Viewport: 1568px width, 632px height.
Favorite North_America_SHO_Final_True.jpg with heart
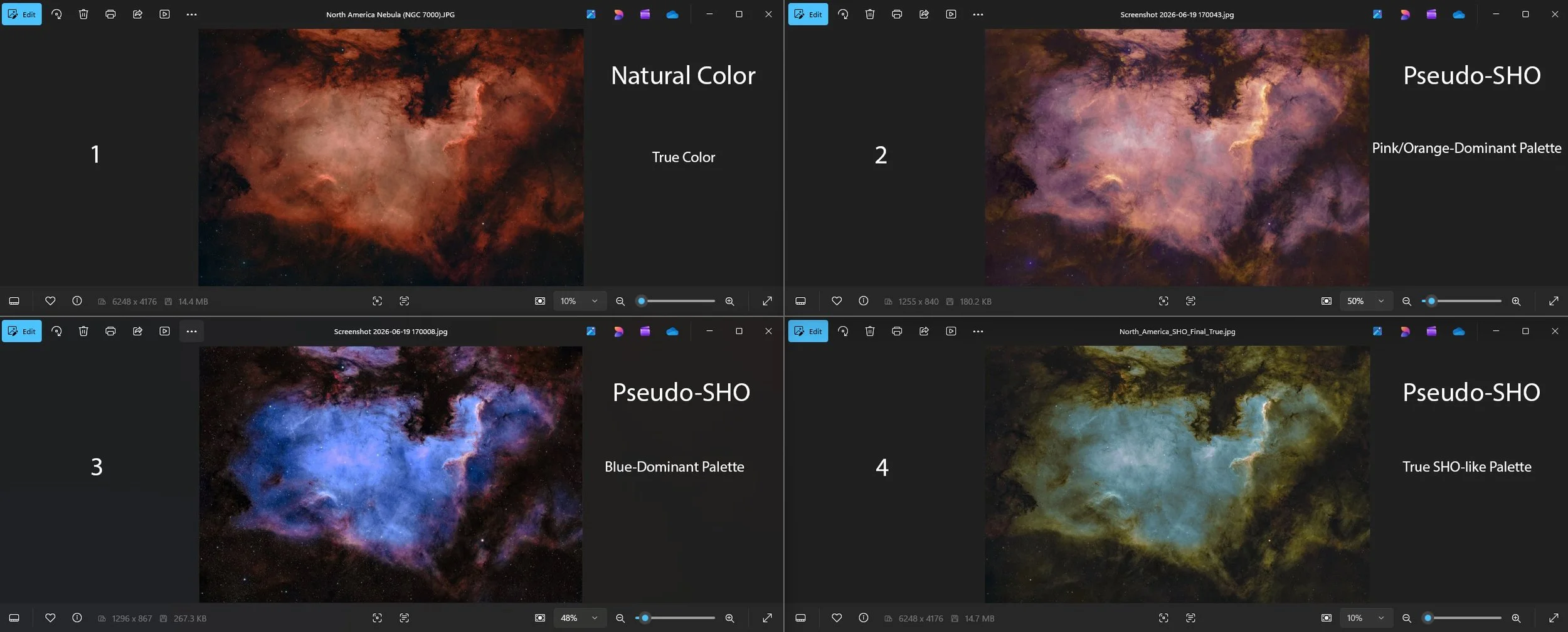[837, 618]
